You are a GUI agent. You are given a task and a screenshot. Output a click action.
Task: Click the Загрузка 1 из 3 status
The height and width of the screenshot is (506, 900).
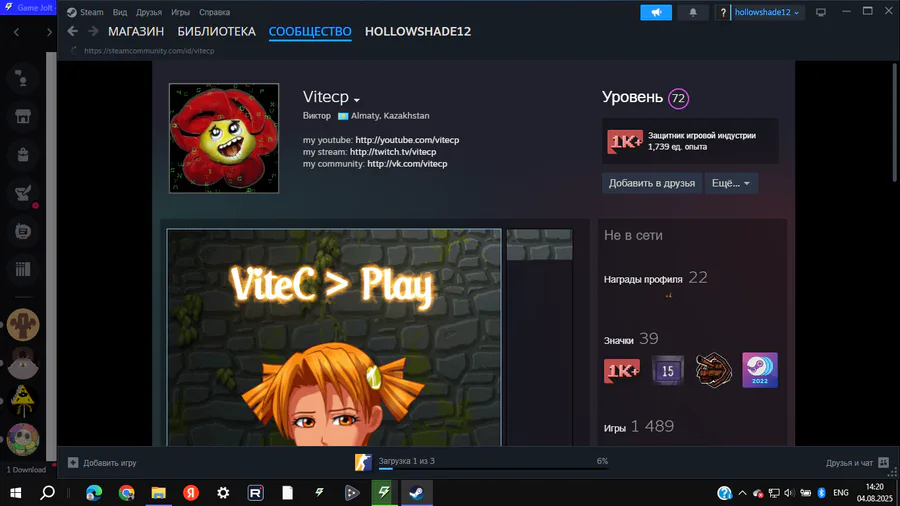tap(406, 461)
